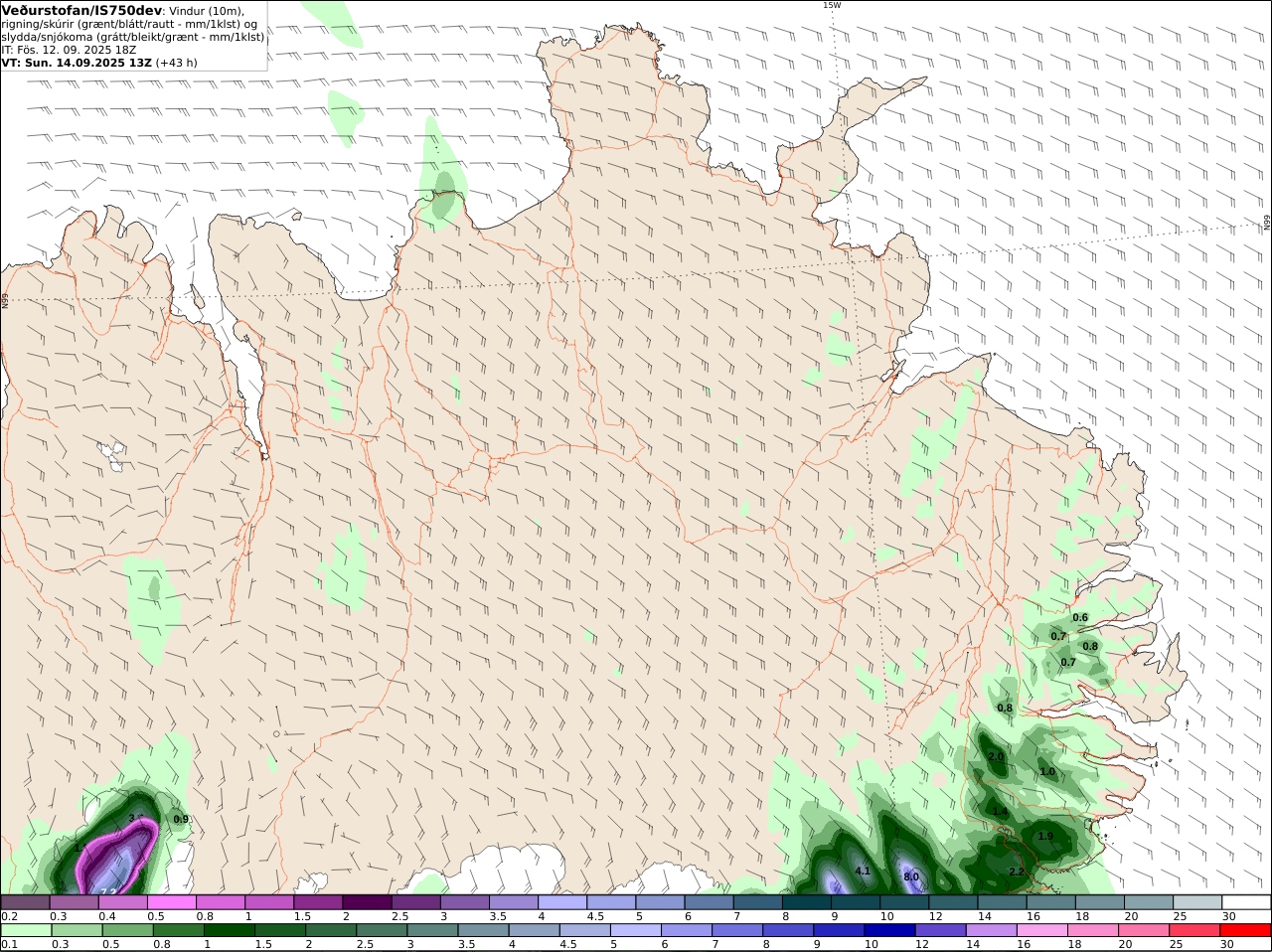Select rain legend swatch between 4.5 and 5
The width and height of the screenshot is (1272, 952).
585,930
